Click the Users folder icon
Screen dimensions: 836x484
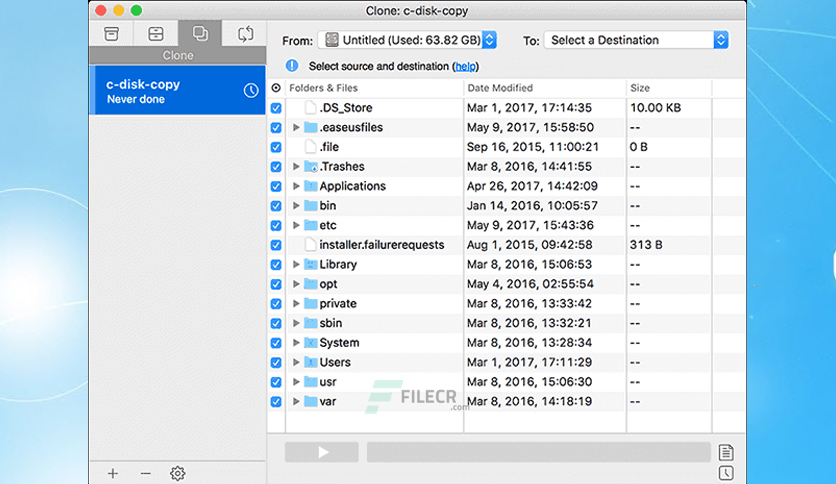(x=310, y=362)
